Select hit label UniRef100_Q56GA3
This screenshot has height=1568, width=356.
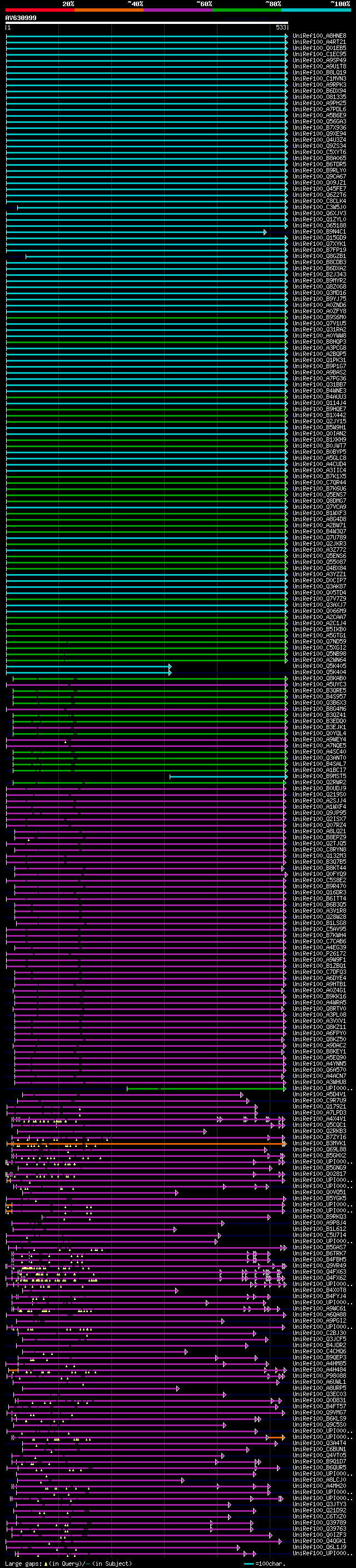pos(319,122)
